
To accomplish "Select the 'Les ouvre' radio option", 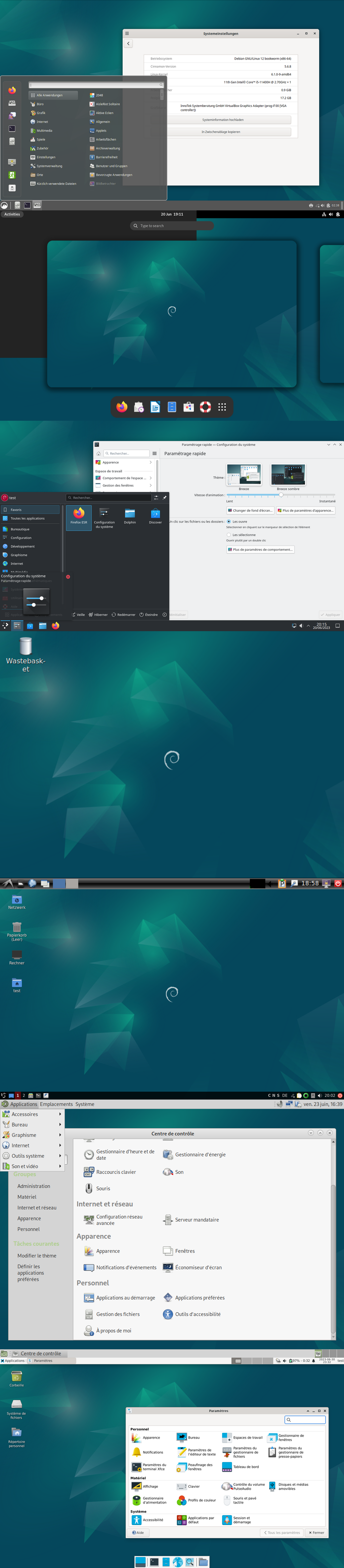I will tap(229, 522).
